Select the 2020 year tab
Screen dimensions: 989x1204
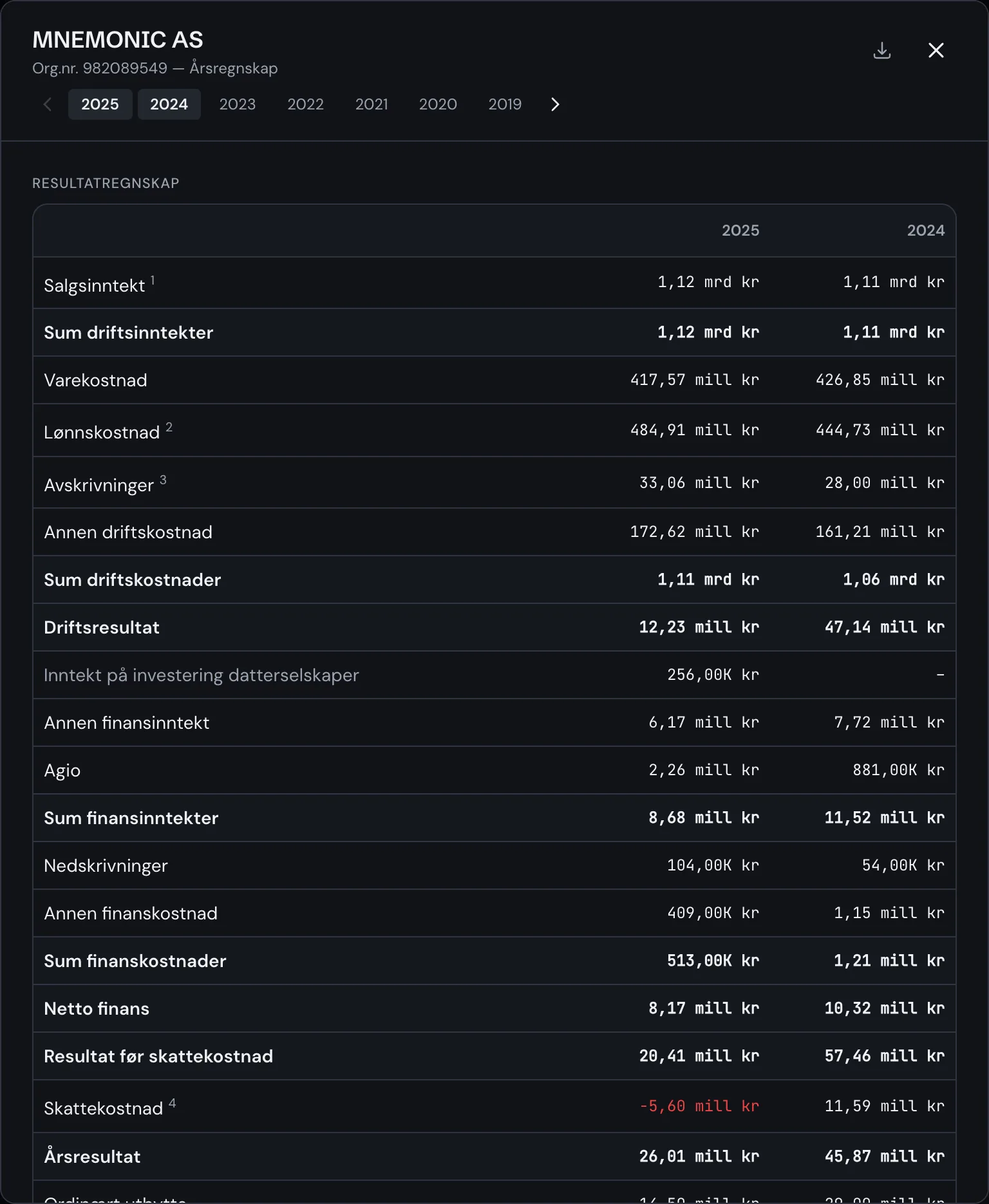(x=438, y=104)
